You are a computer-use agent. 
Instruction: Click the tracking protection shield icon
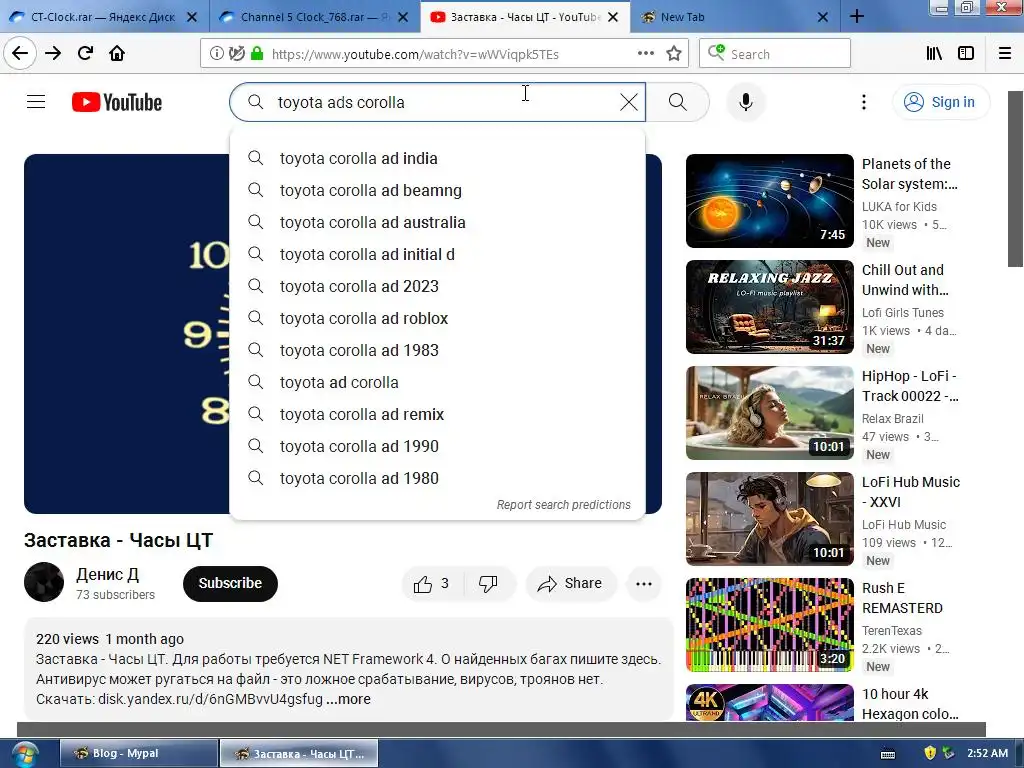[x=236, y=54]
